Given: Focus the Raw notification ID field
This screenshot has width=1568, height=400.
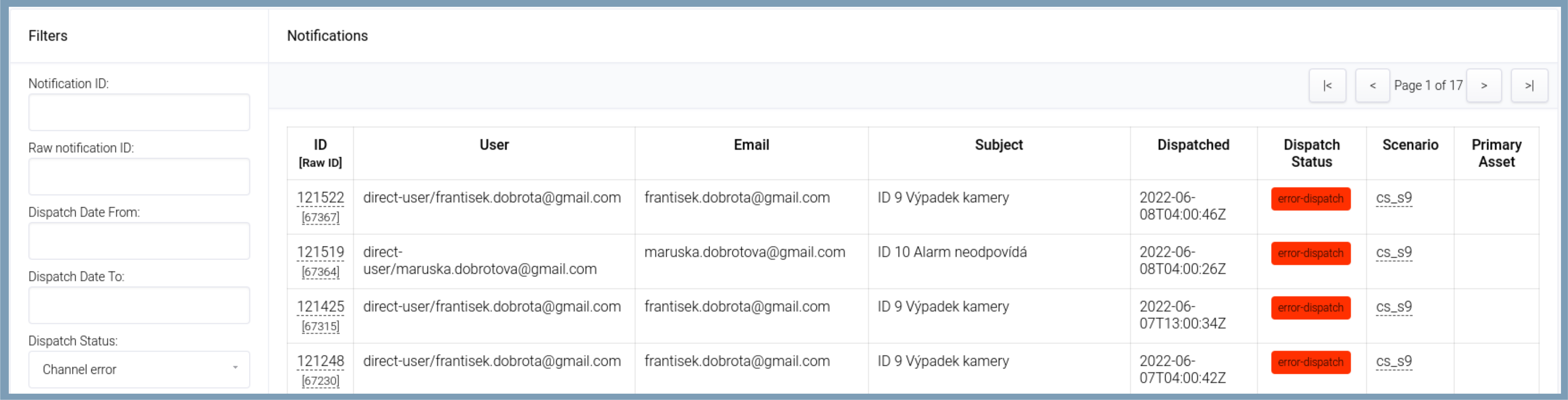Looking at the screenshot, I should point(139,177).
